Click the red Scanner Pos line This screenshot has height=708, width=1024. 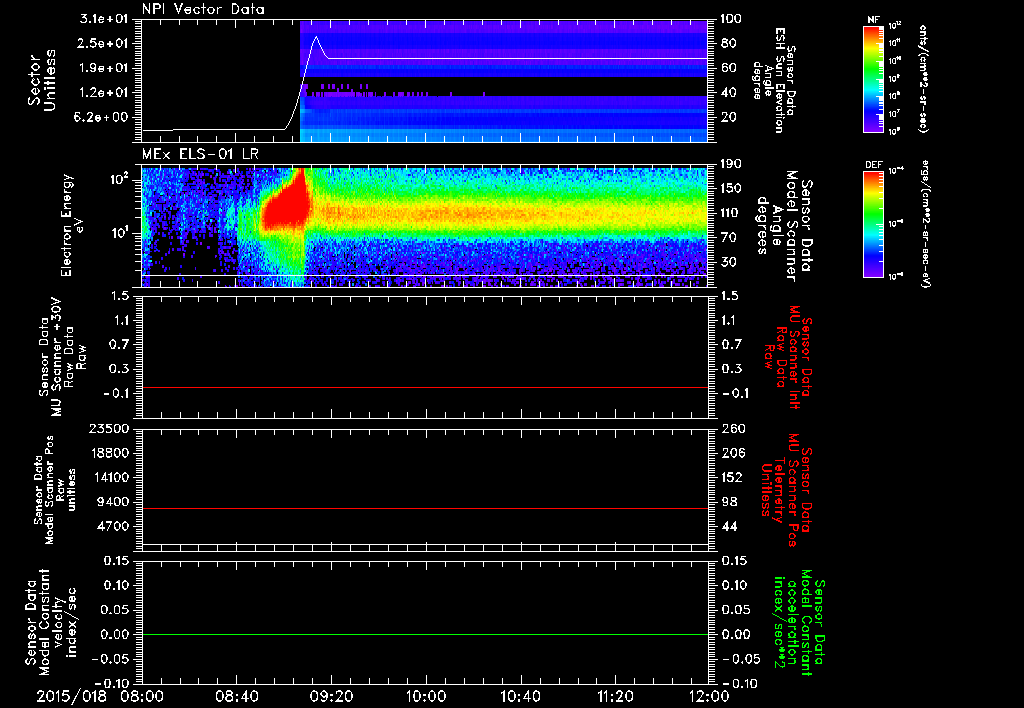[424, 508]
